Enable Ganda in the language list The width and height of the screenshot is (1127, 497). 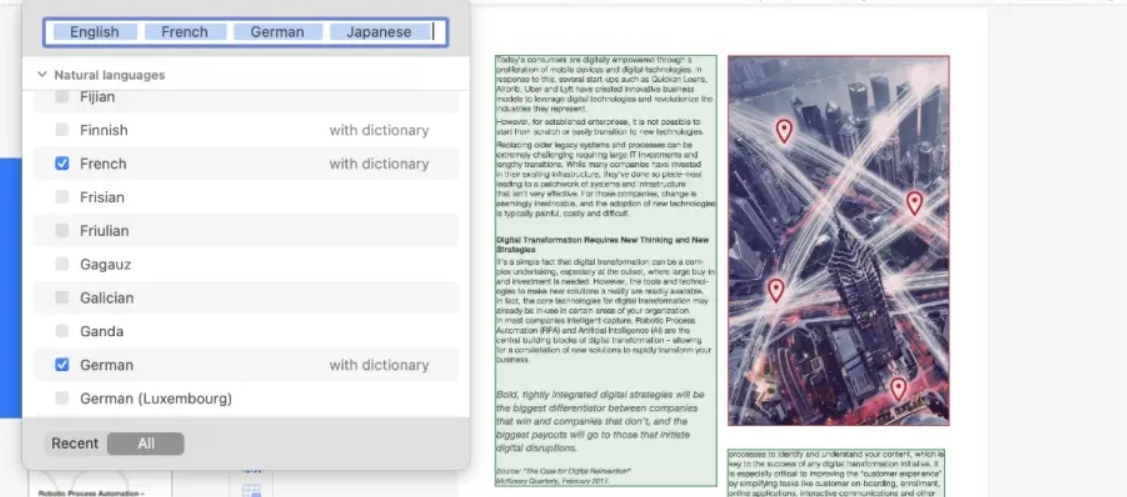click(x=62, y=332)
